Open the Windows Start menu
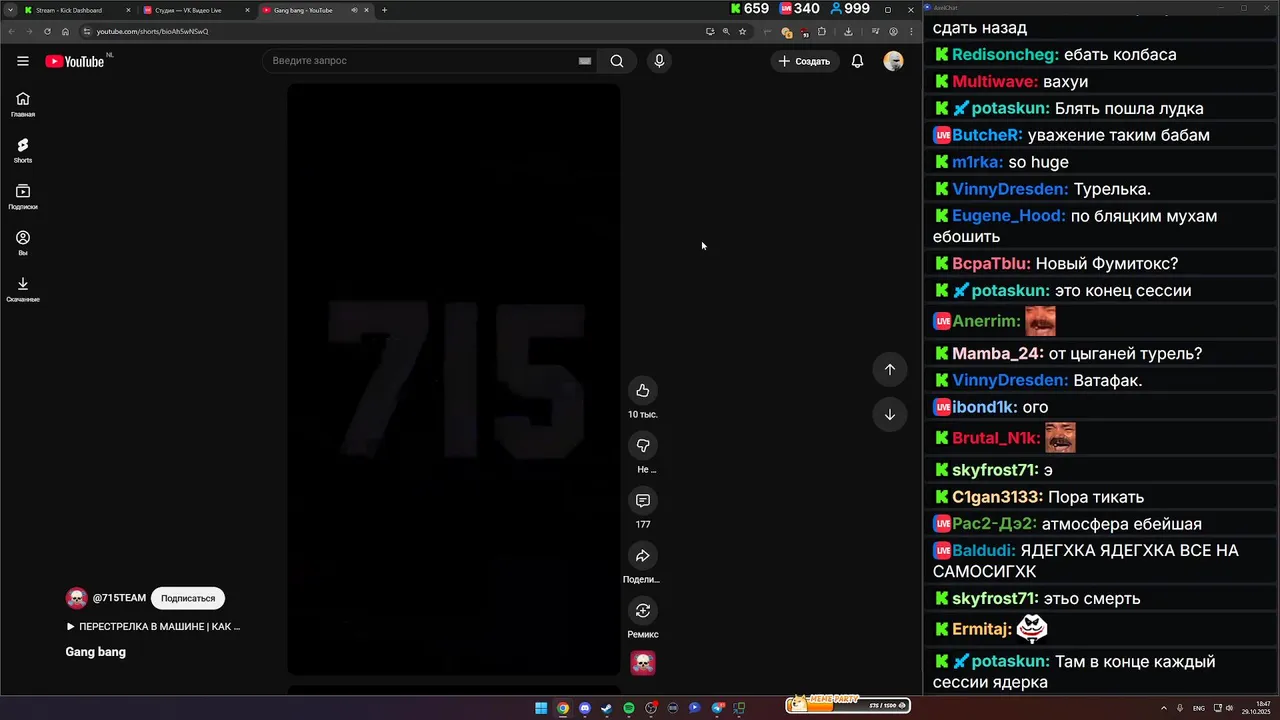1280x720 pixels. pyautogui.click(x=541, y=708)
